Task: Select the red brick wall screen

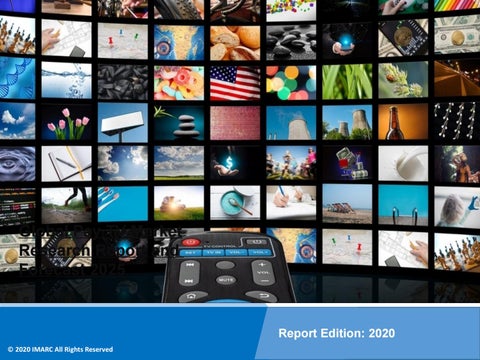Action: (x=235, y=123)
